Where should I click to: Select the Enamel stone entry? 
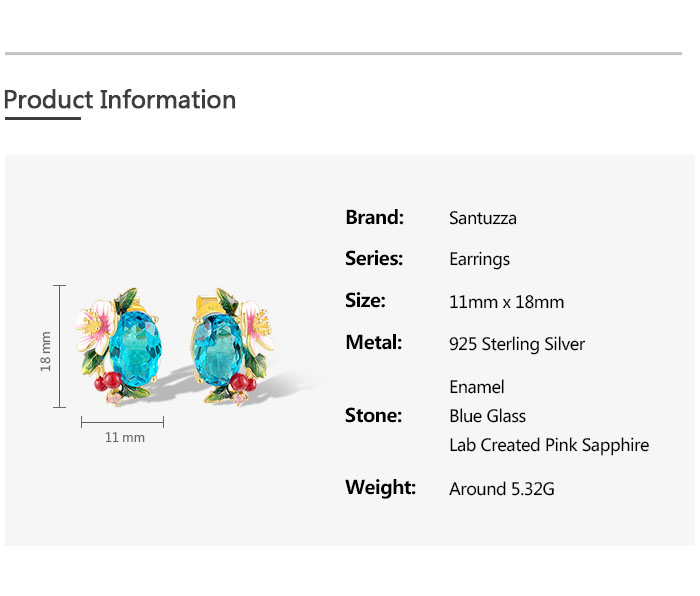point(477,387)
